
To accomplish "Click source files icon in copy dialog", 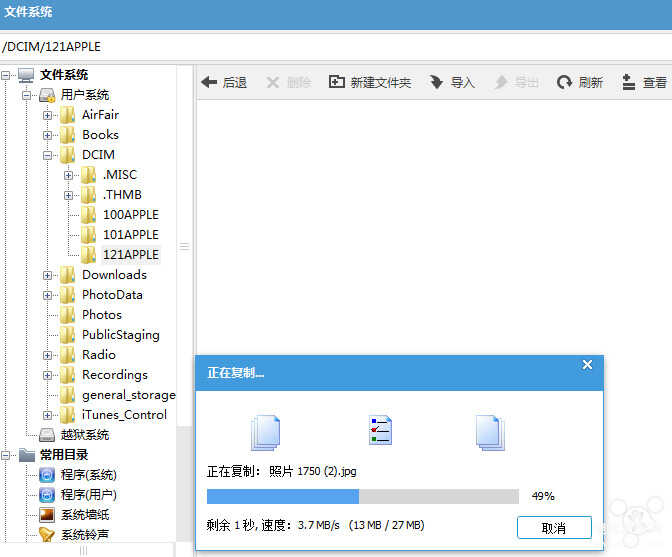I will (265, 433).
